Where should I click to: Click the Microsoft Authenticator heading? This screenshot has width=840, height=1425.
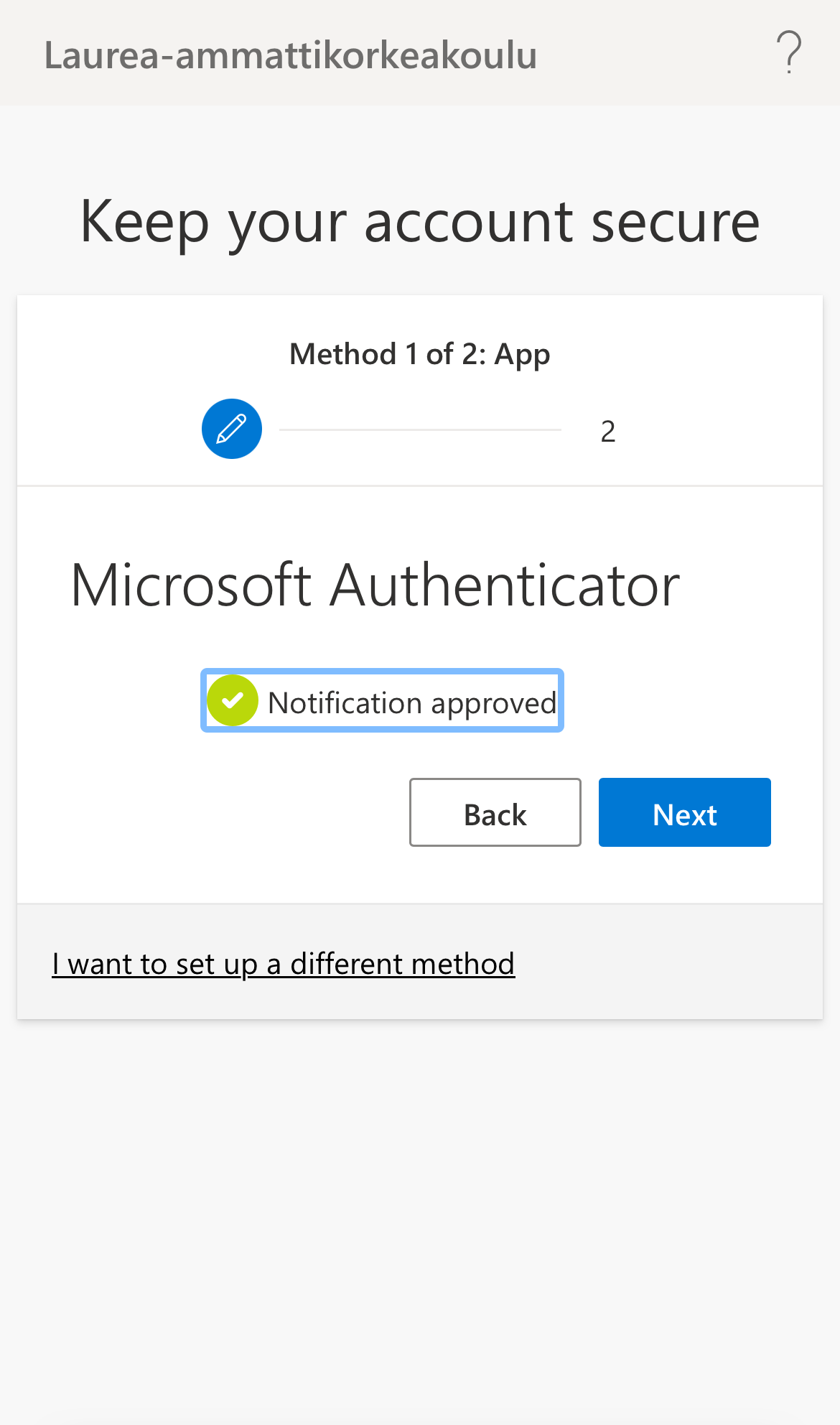(x=375, y=585)
